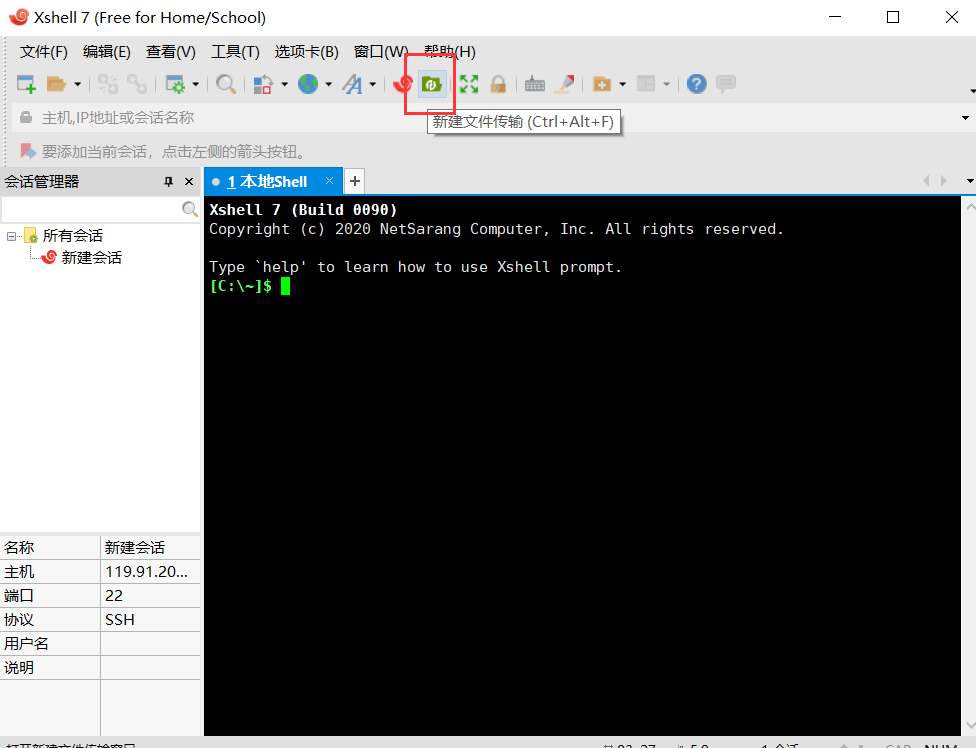The image size is (976, 748).
Task: Click New File Transfer Xftp icon
Action: (431, 83)
